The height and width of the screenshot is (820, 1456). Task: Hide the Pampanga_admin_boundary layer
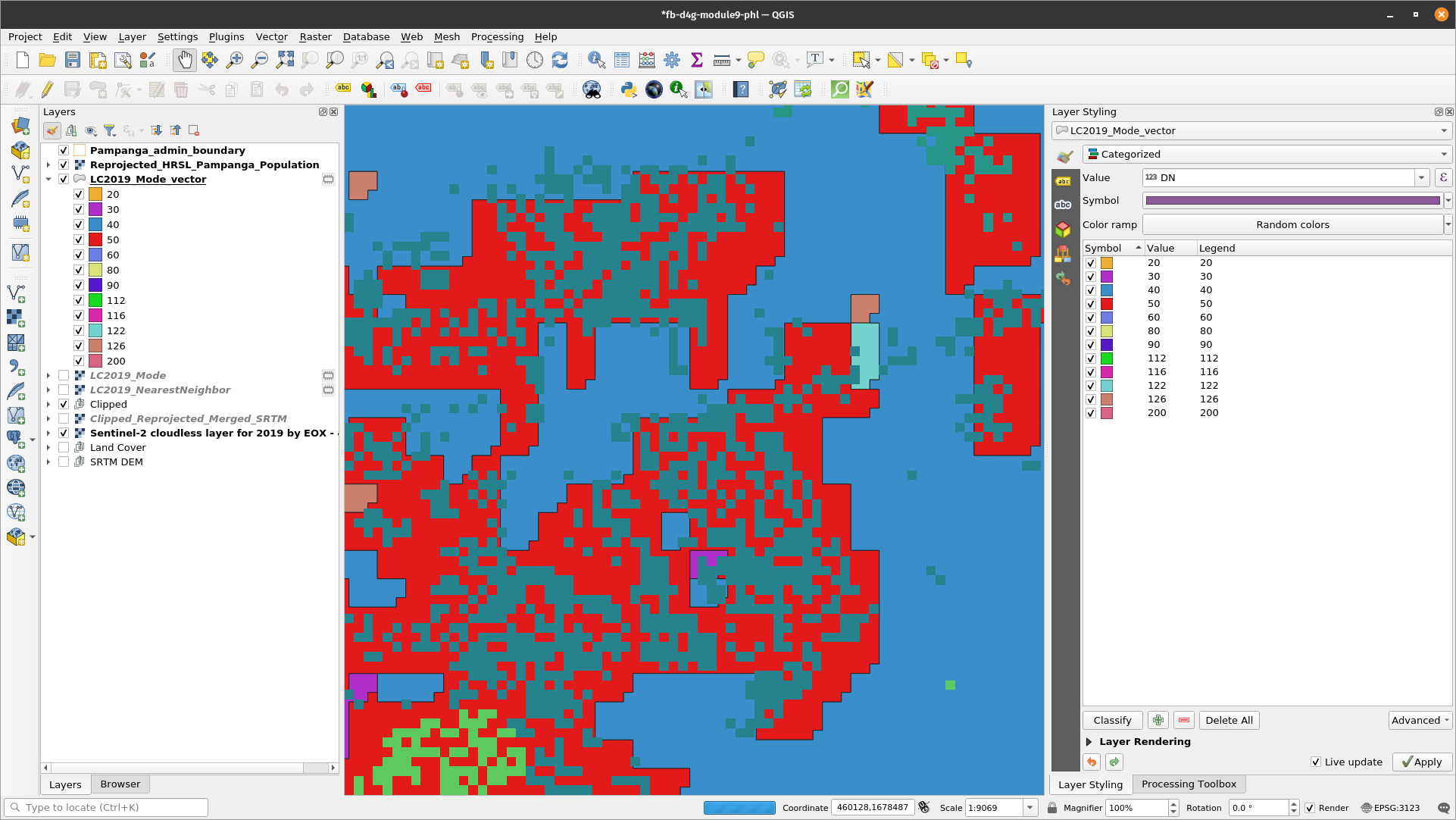pos(64,150)
